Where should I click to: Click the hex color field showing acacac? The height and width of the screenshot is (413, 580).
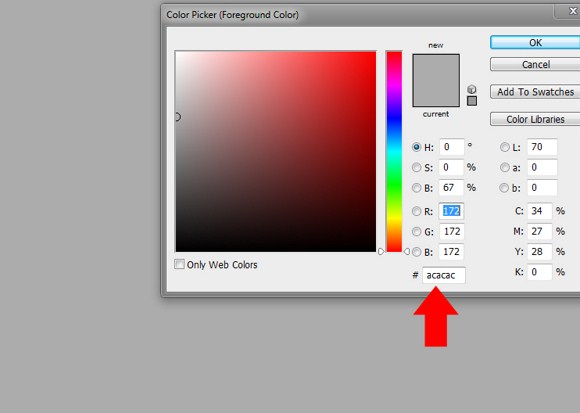[x=444, y=275]
